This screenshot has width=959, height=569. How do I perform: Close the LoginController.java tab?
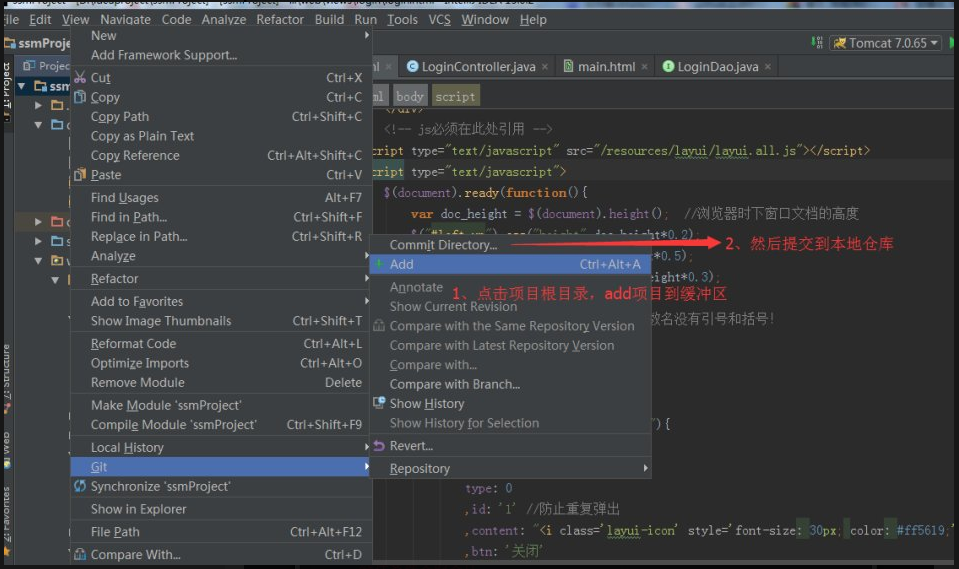(544, 67)
